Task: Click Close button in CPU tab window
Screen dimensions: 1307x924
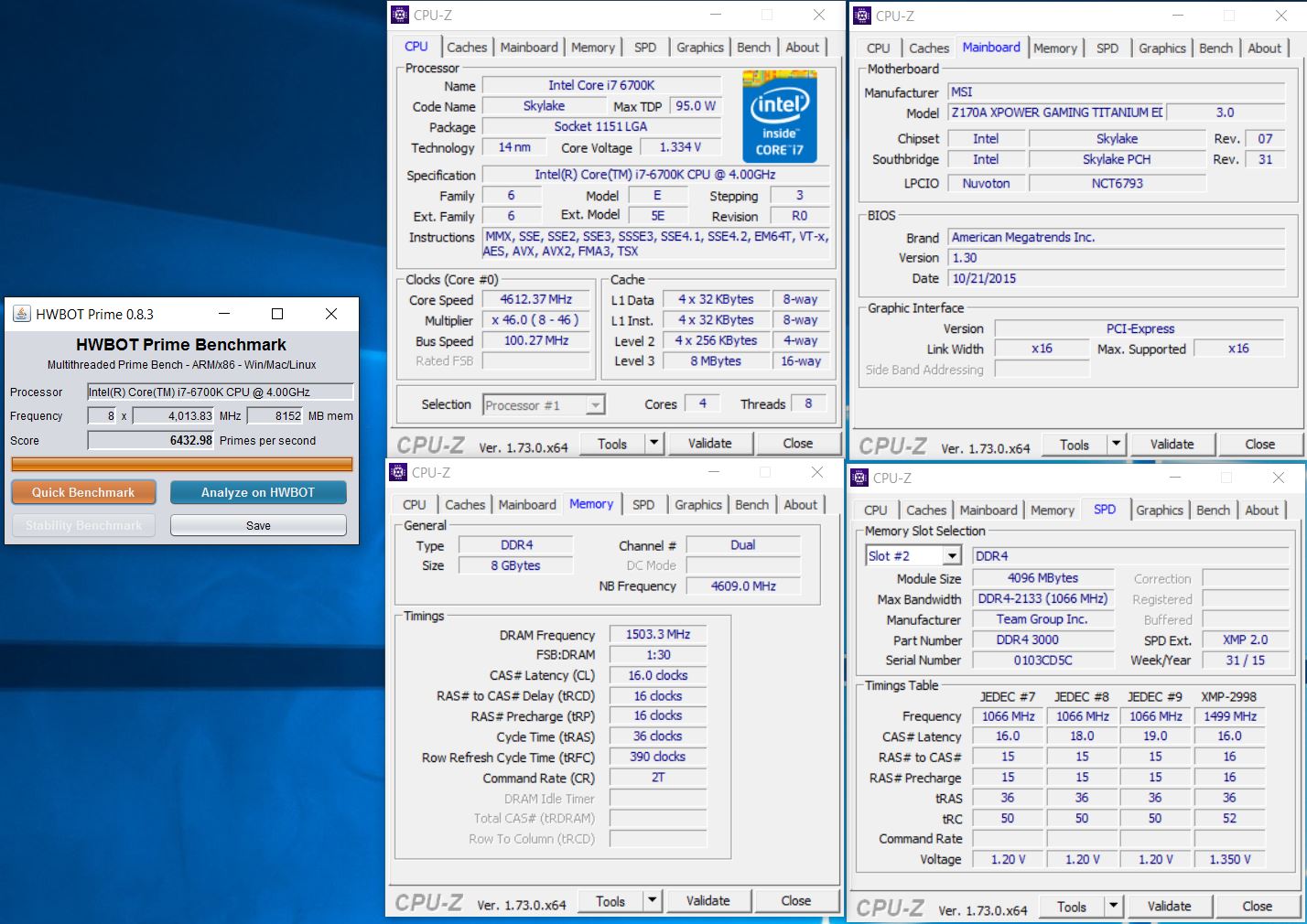Action: coord(798,444)
